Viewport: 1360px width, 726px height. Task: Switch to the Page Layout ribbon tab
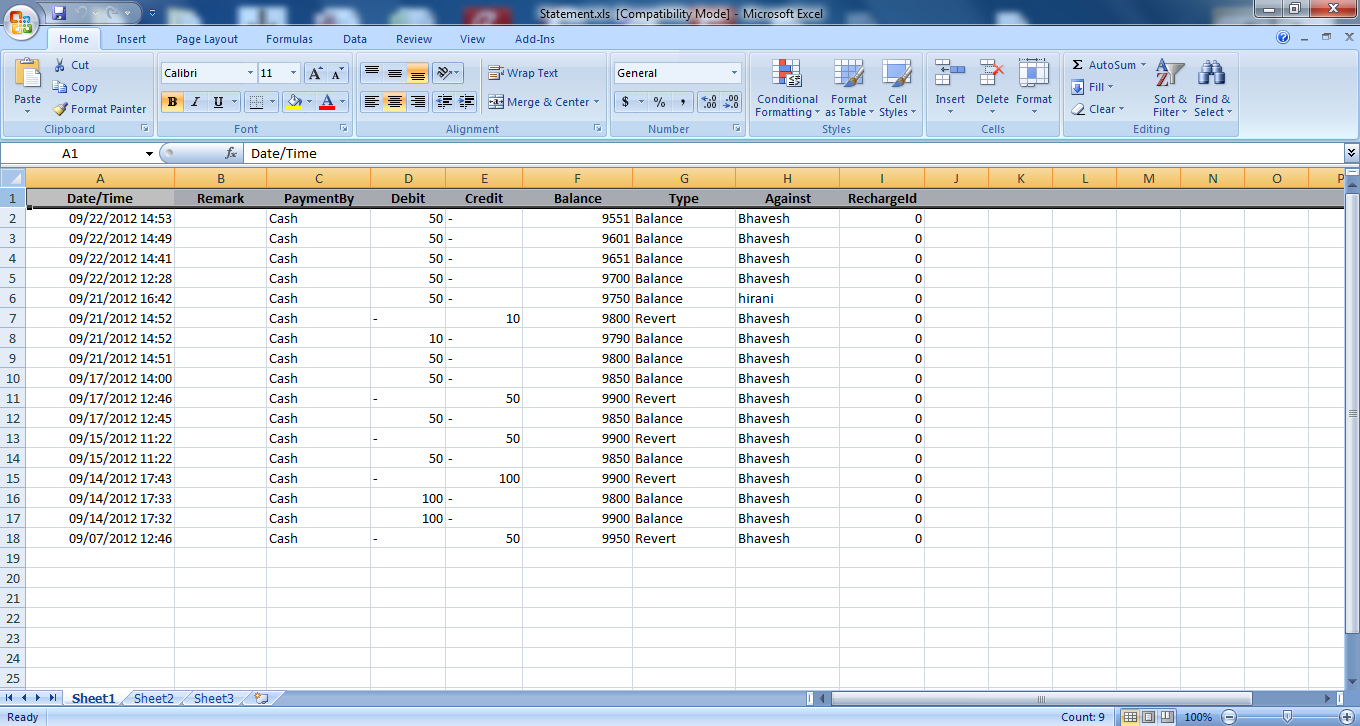[207, 39]
